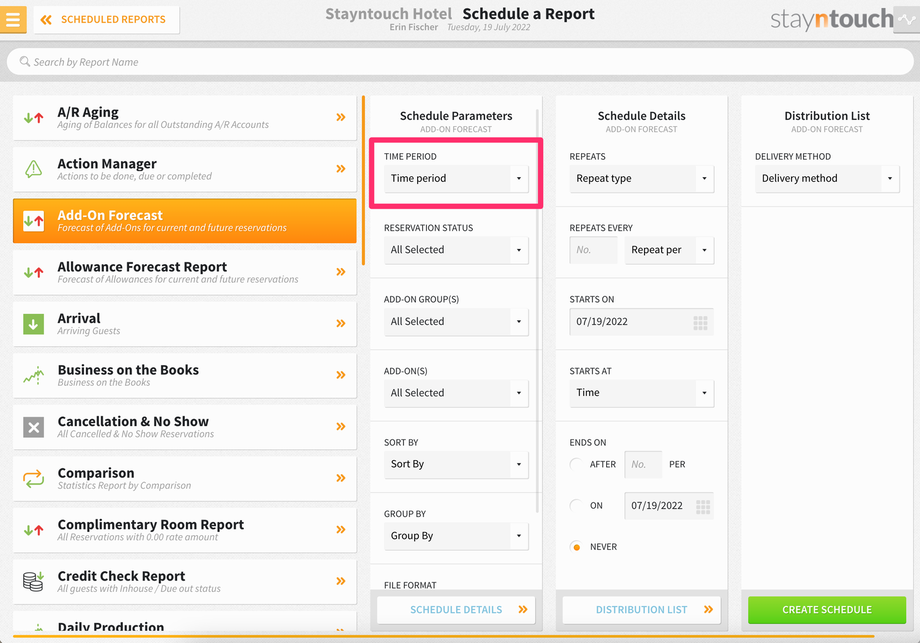The image size is (920, 643).
Task: Open the Delivery method dropdown
Action: [x=827, y=178]
